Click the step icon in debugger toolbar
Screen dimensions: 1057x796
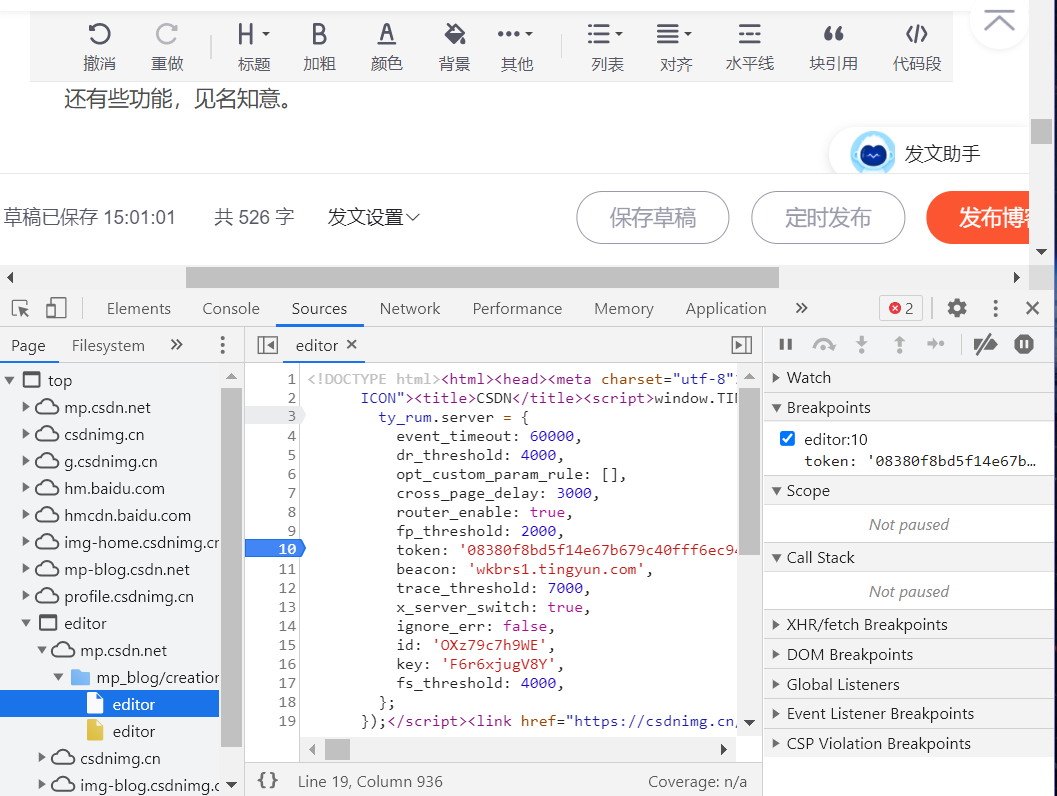pos(936,344)
